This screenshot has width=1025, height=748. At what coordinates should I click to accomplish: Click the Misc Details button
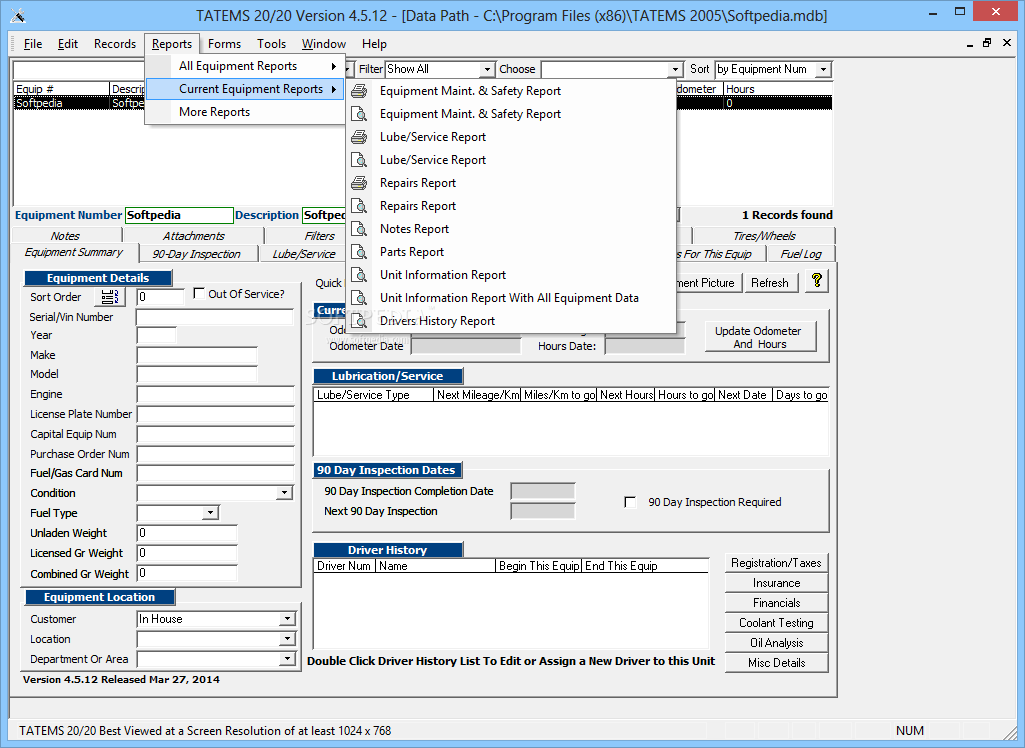[x=776, y=662]
